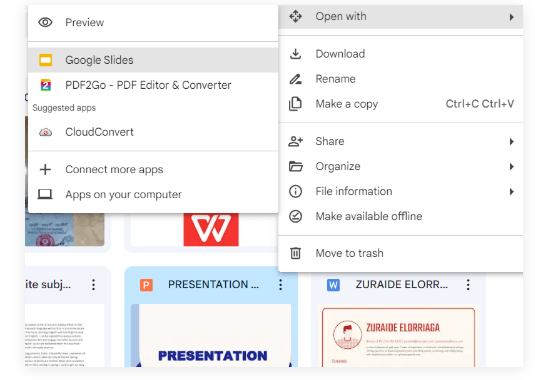Expand the Organize submenu arrow

[x=511, y=166]
